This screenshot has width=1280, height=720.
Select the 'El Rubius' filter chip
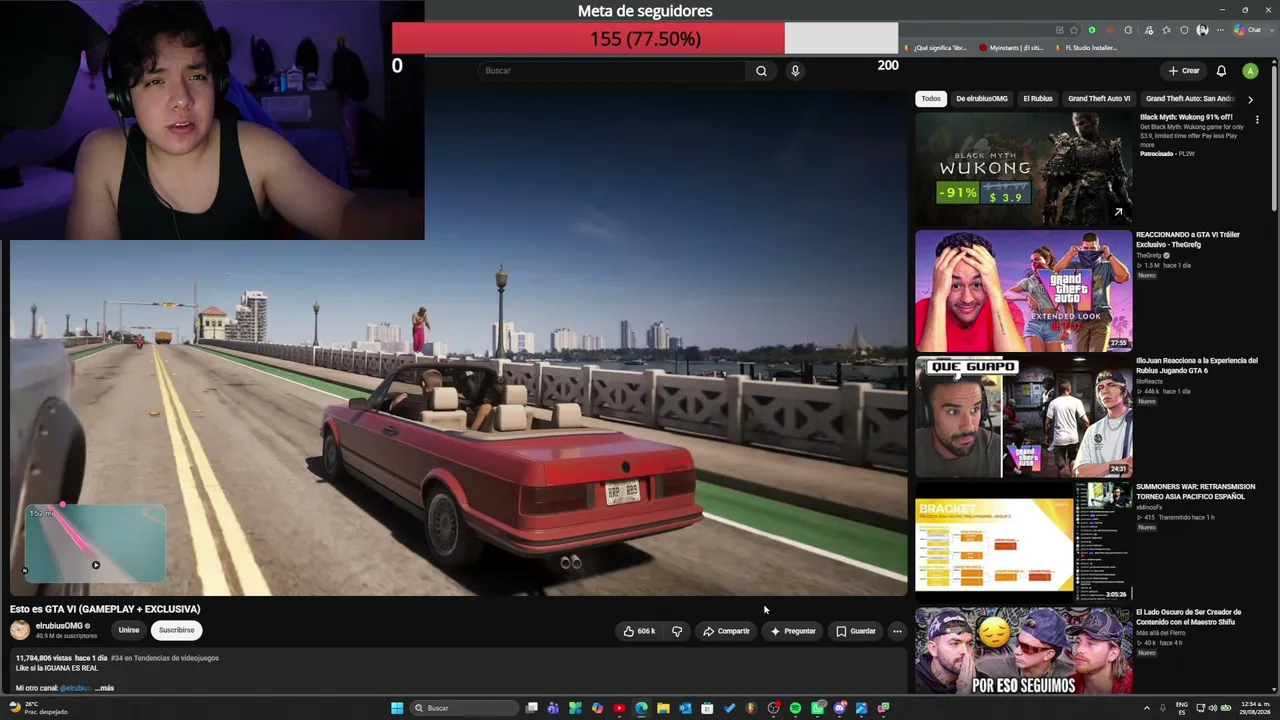point(1038,99)
